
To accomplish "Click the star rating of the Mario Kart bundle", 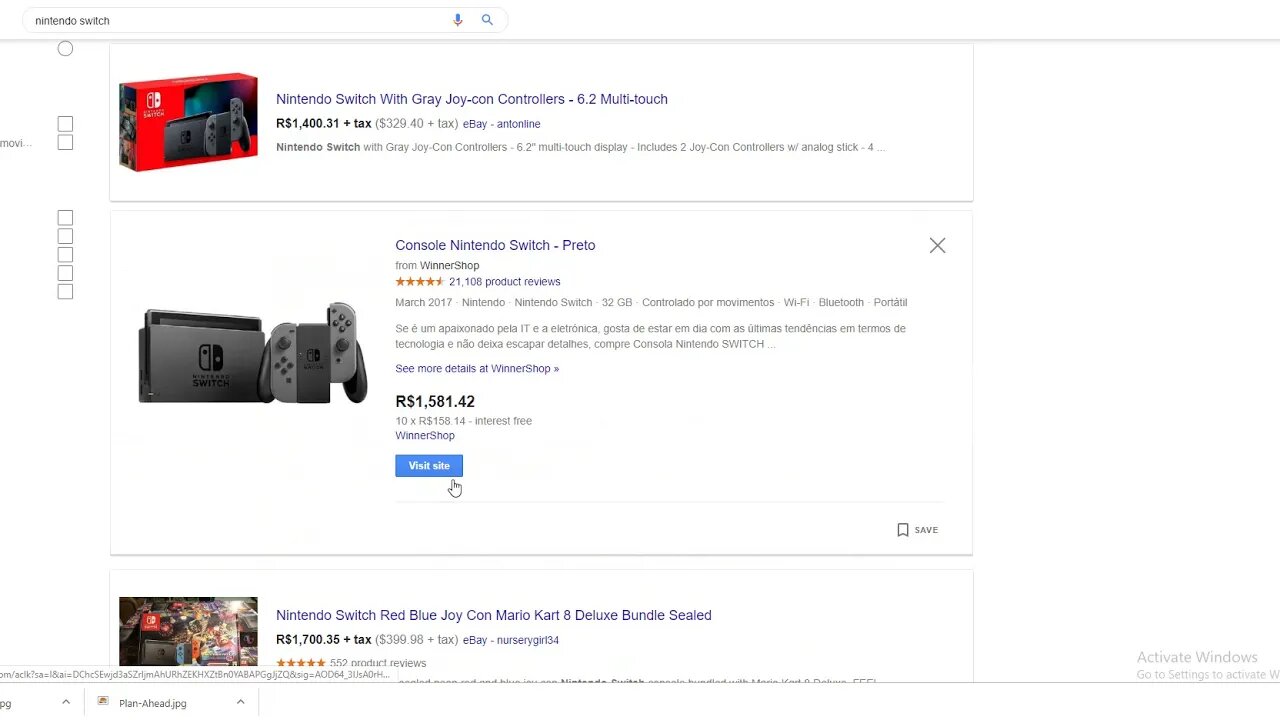I will 301,663.
